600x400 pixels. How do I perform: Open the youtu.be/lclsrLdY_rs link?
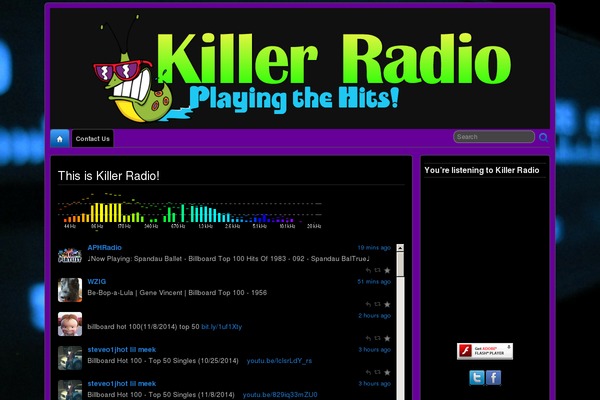(279, 361)
